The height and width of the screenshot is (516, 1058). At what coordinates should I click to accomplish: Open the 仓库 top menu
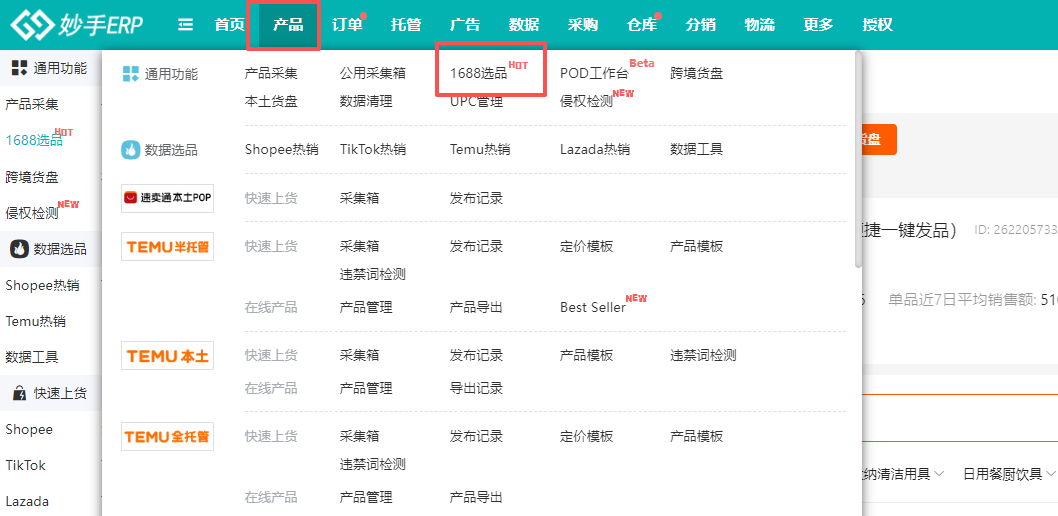tap(641, 25)
